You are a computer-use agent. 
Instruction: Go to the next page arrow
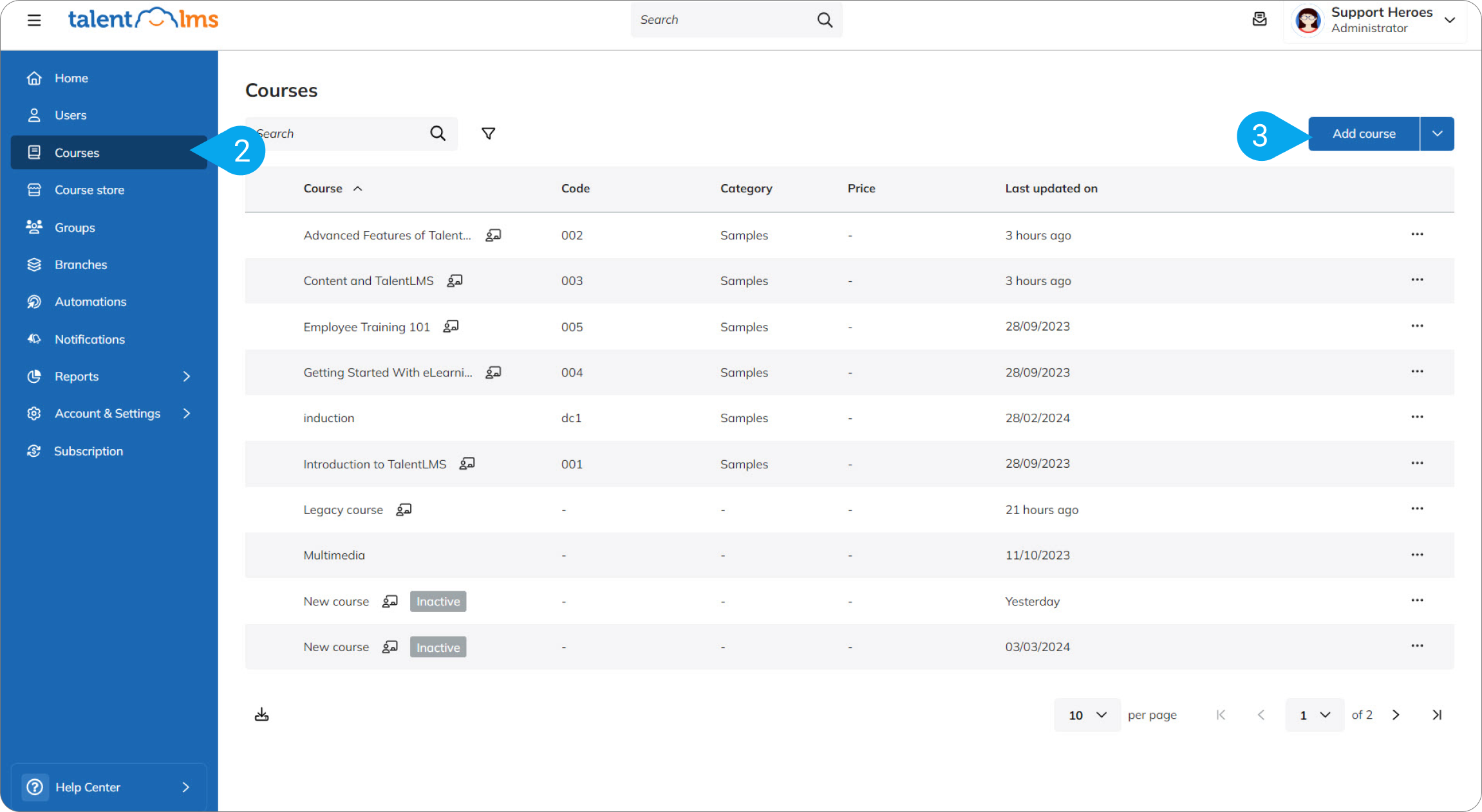(1395, 715)
